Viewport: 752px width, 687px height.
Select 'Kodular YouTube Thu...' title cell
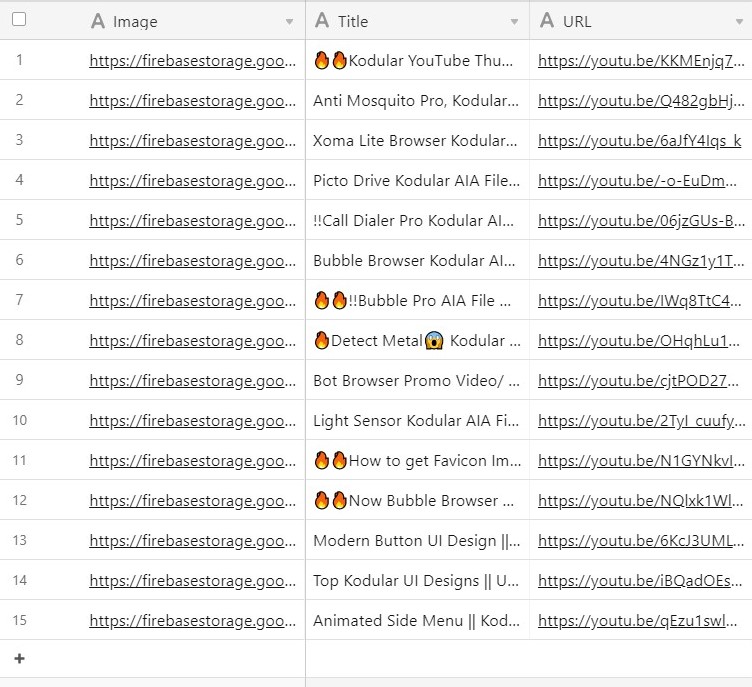coord(418,60)
